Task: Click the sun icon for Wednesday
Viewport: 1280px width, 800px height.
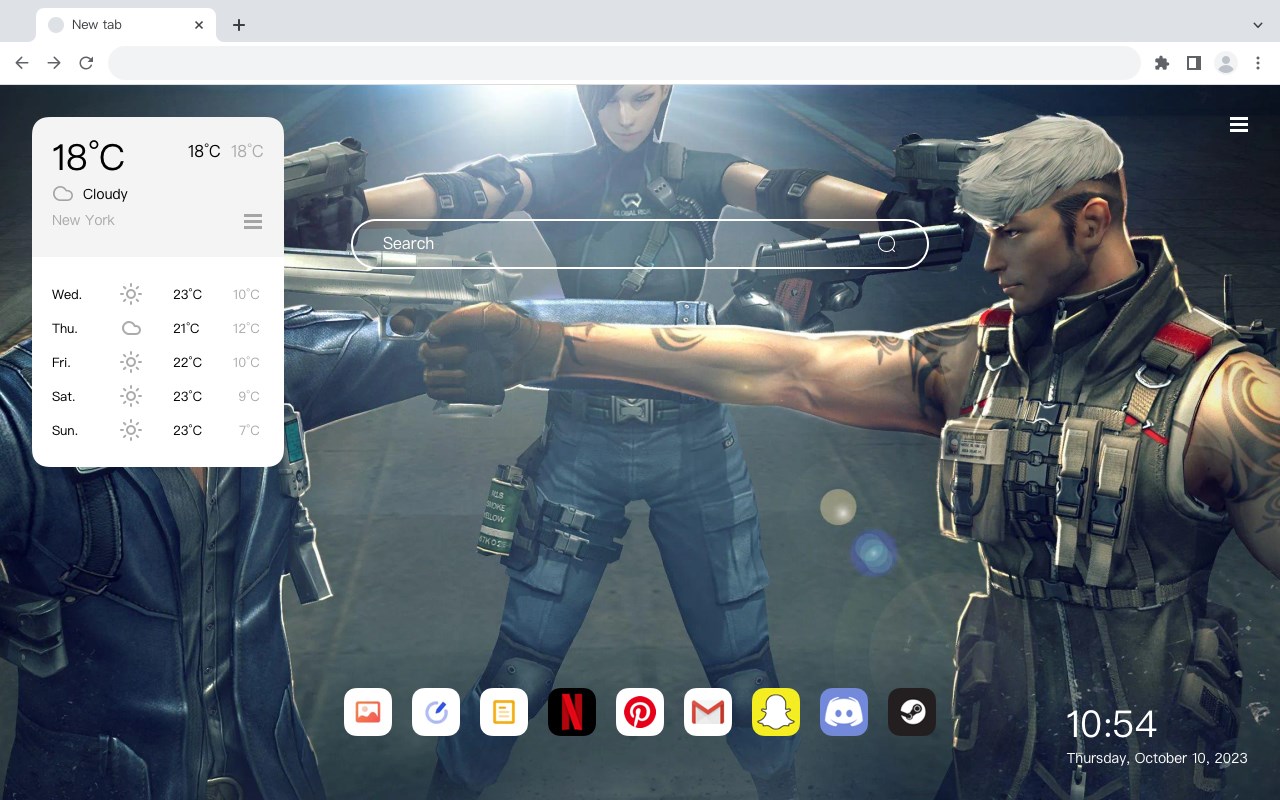Action: [x=131, y=294]
